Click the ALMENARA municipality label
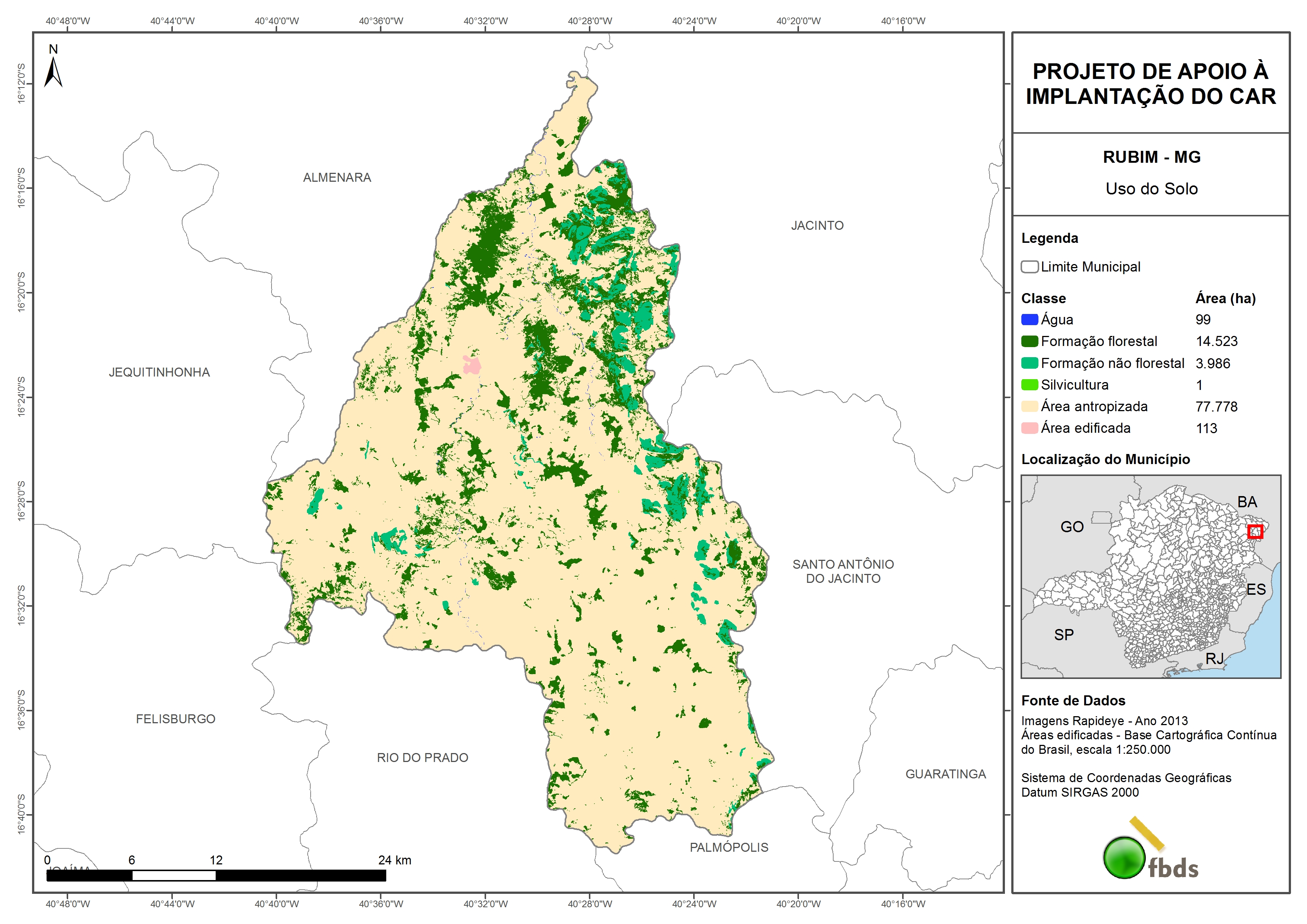 337,178
